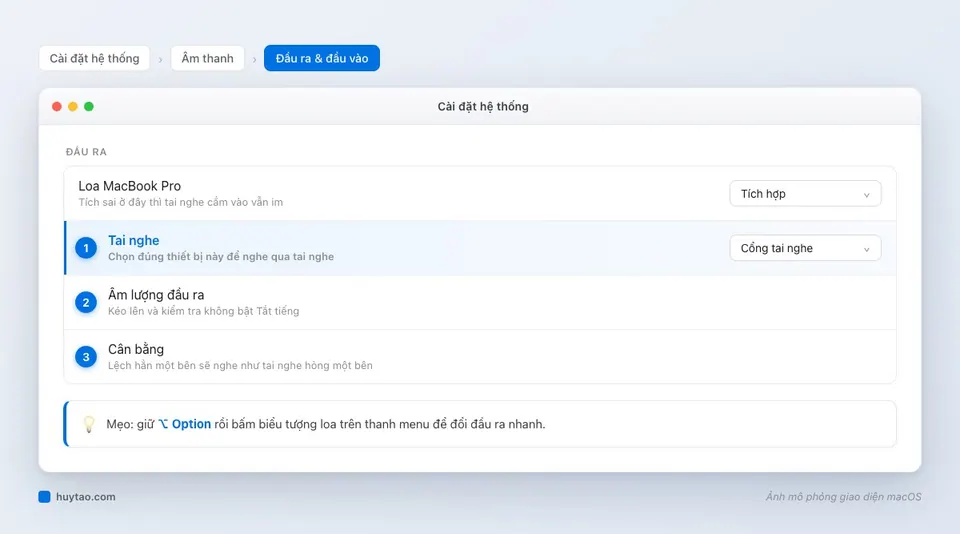This screenshot has height=534, width=960.
Task: Open the Cài đặt hệ thống breadcrumb
Action: (x=94, y=58)
